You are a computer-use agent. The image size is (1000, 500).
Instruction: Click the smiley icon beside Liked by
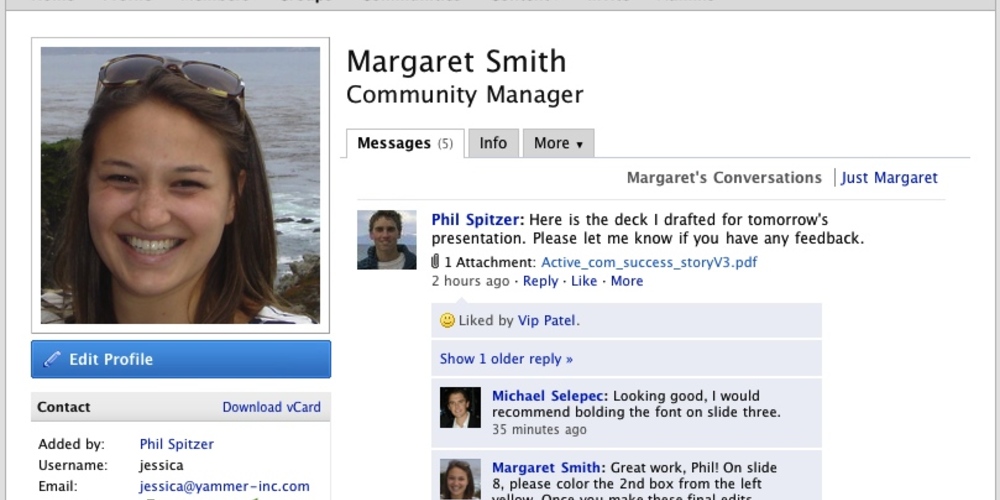(447, 320)
